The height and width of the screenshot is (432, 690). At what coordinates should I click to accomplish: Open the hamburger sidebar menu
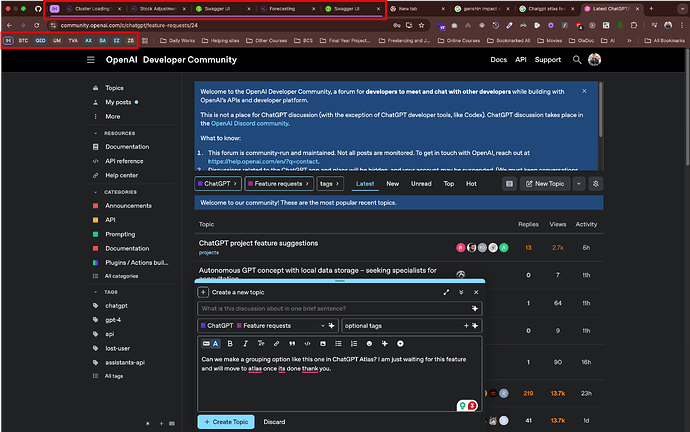pos(91,60)
